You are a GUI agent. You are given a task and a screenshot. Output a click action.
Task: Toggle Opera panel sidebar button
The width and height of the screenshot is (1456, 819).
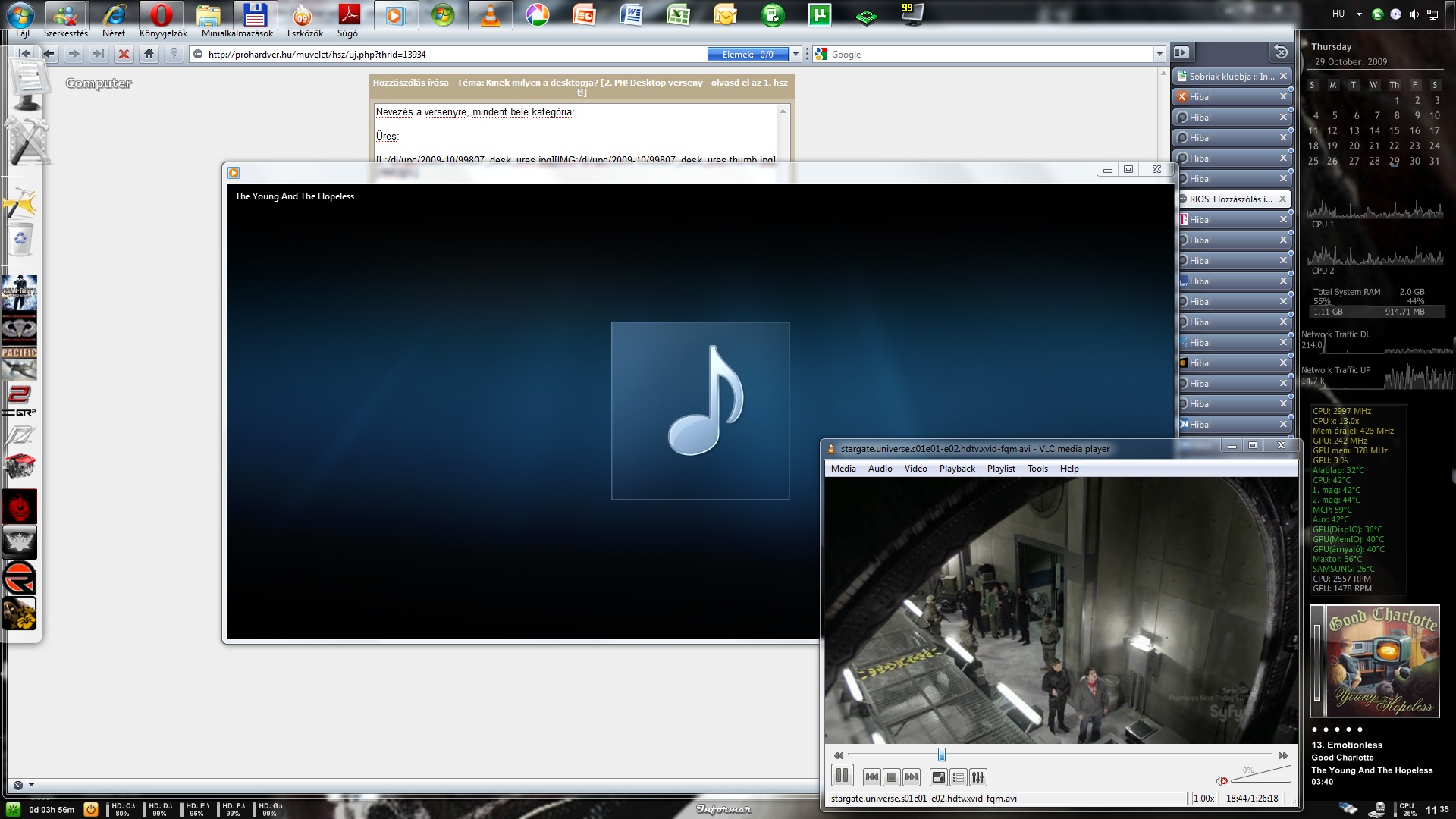[x=1181, y=52]
